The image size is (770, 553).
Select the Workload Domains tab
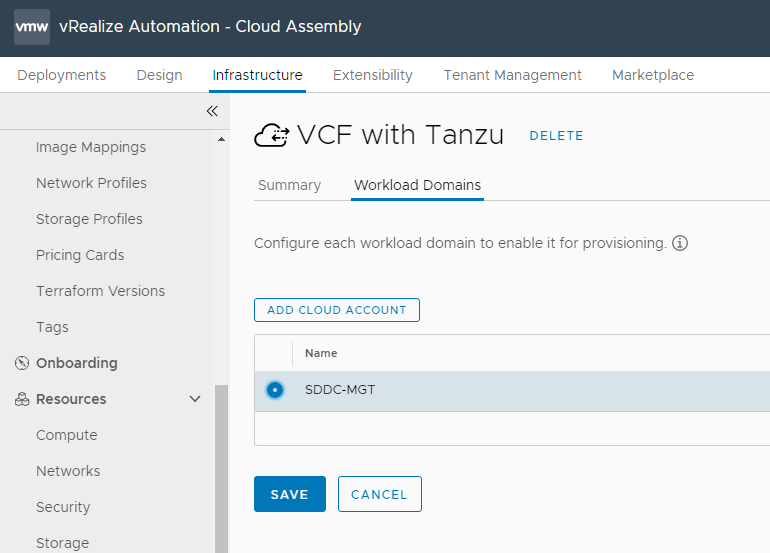point(417,185)
